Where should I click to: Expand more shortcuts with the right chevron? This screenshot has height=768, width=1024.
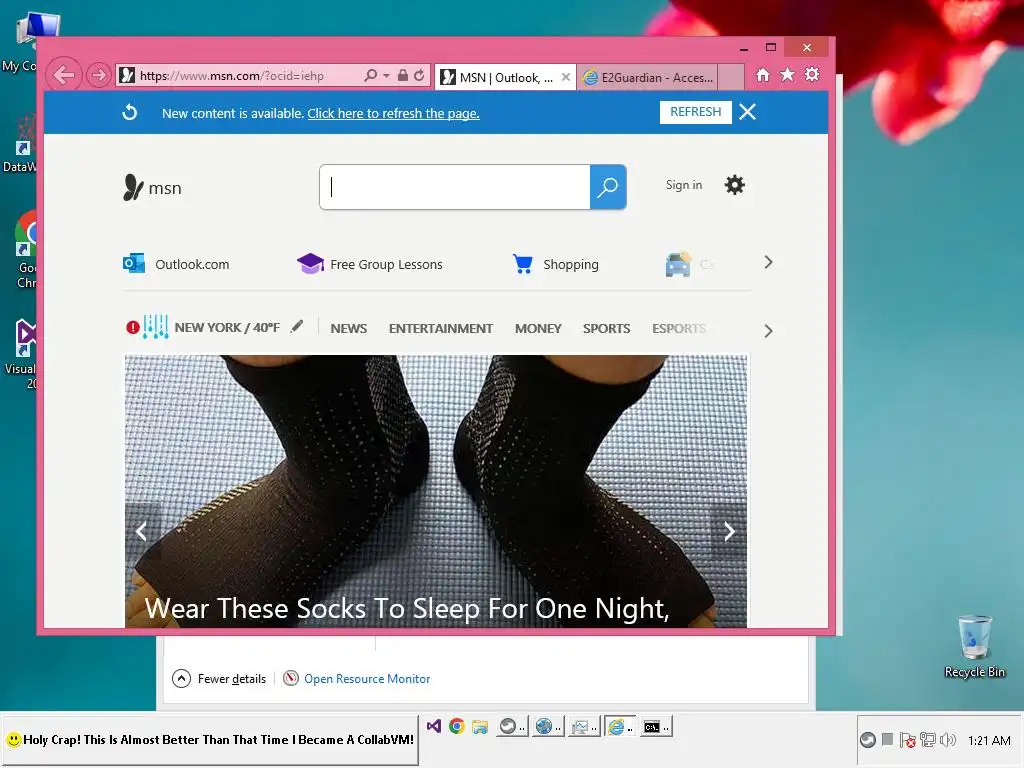tap(768, 263)
